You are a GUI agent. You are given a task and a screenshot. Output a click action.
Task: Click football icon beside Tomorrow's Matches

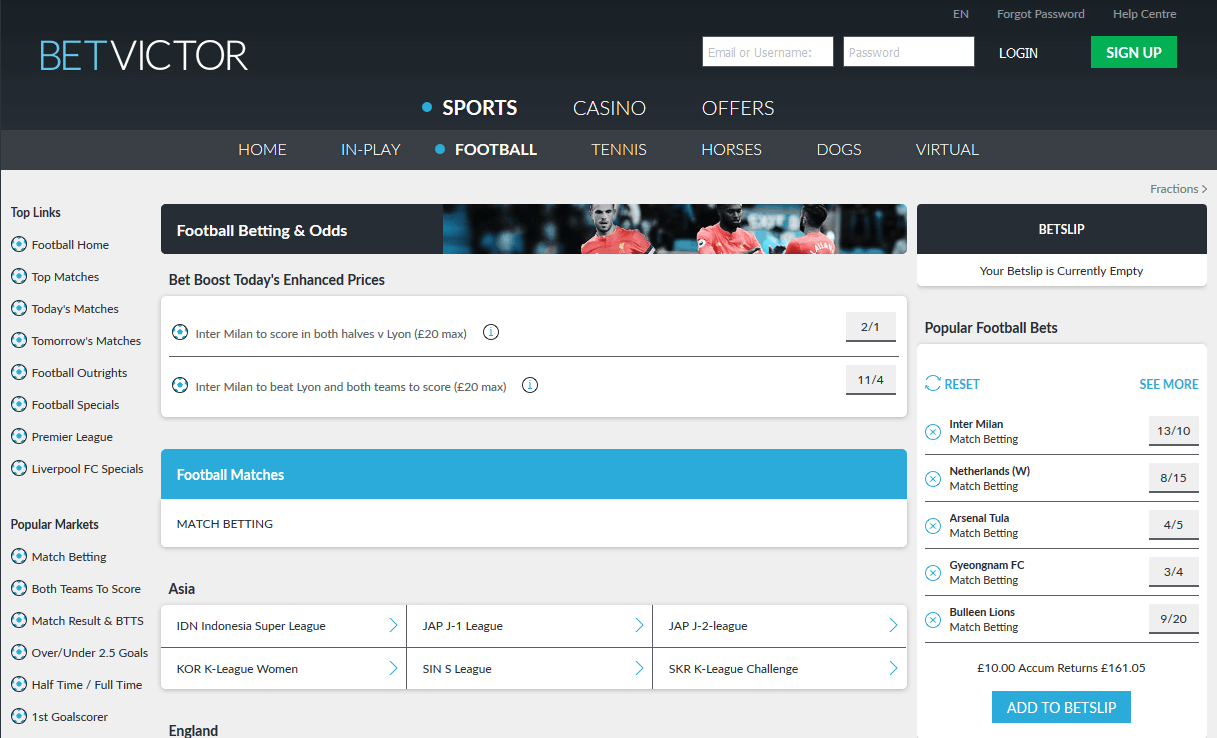[x=19, y=340]
